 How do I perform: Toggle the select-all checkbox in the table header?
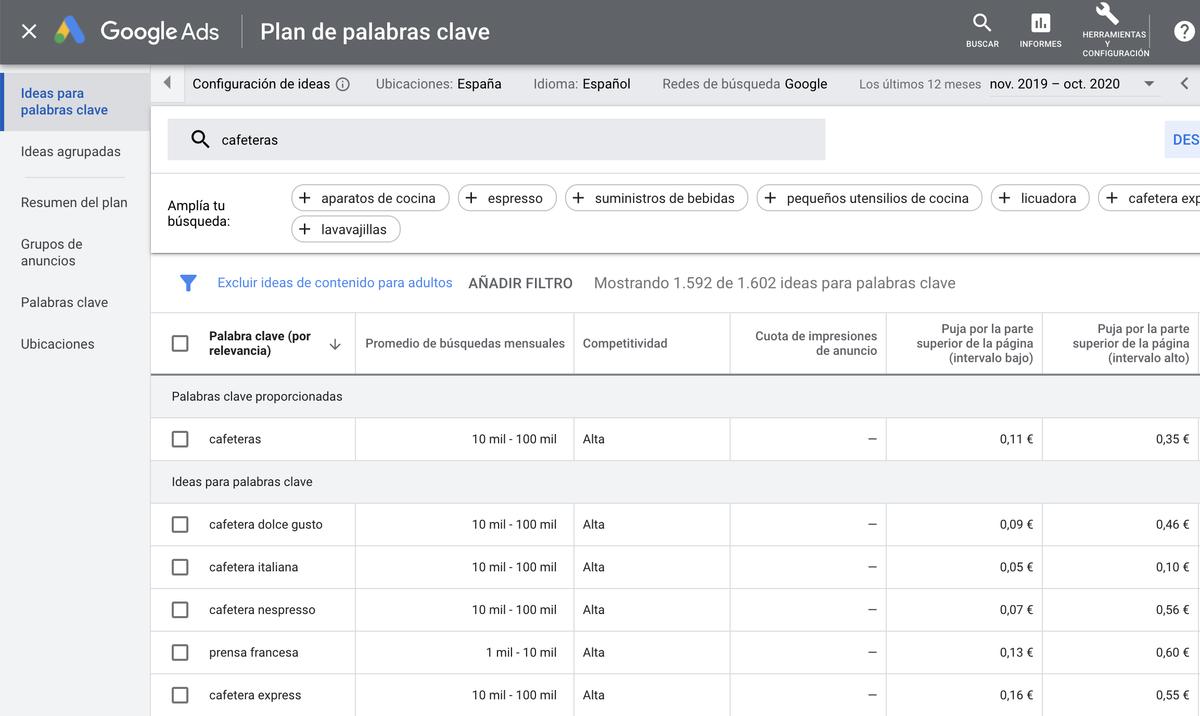[x=180, y=343]
